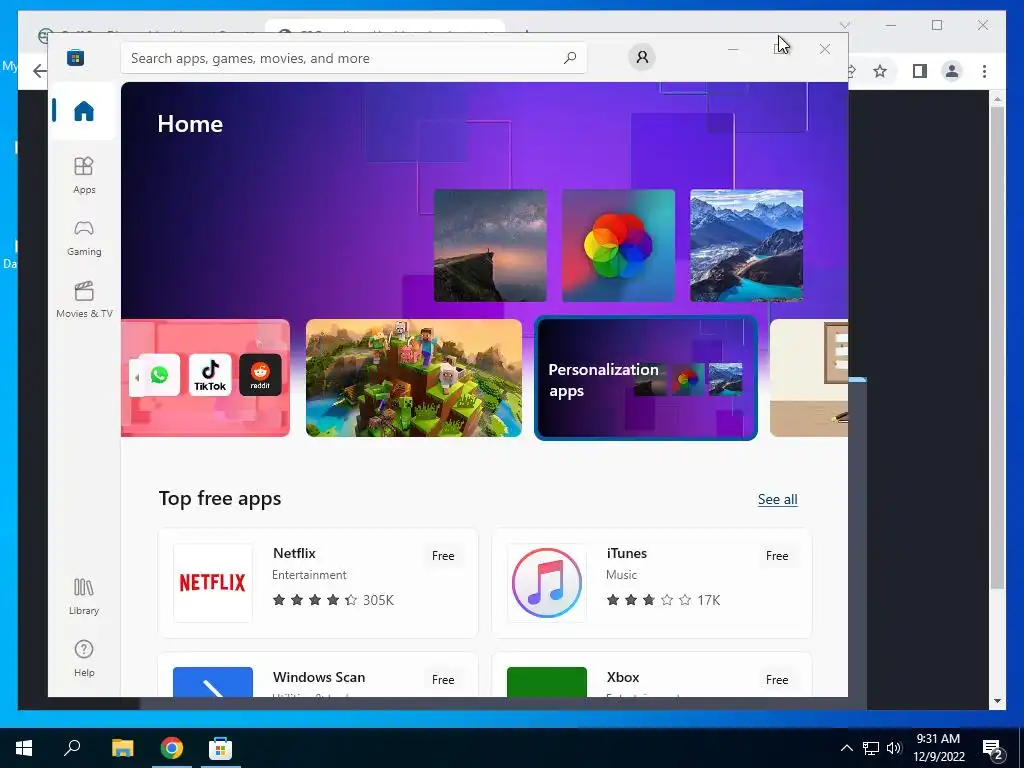Click the Free button for Netflix
Image resolution: width=1024 pixels, height=768 pixels.
[x=443, y=556]
